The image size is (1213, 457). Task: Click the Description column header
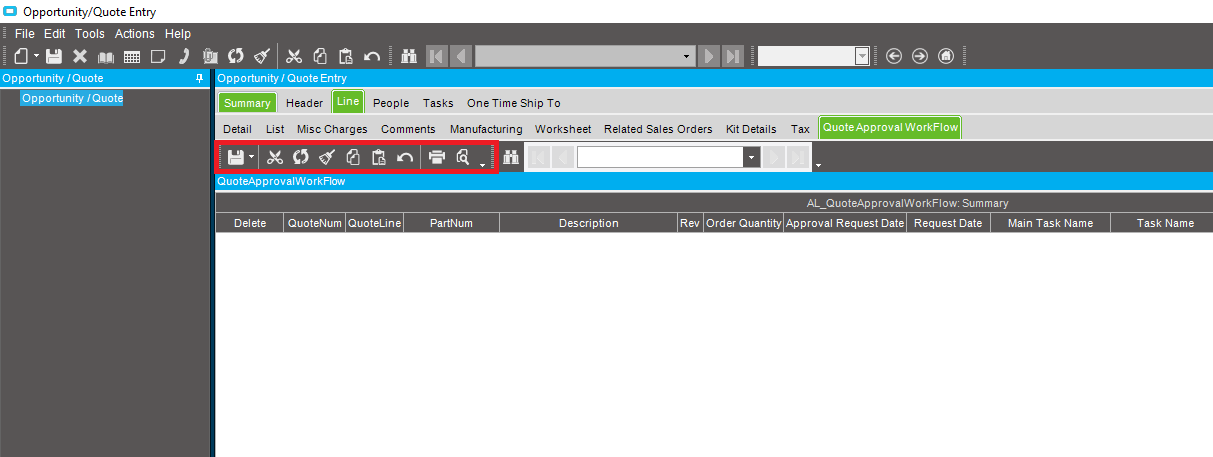click(x=588, y=223)
